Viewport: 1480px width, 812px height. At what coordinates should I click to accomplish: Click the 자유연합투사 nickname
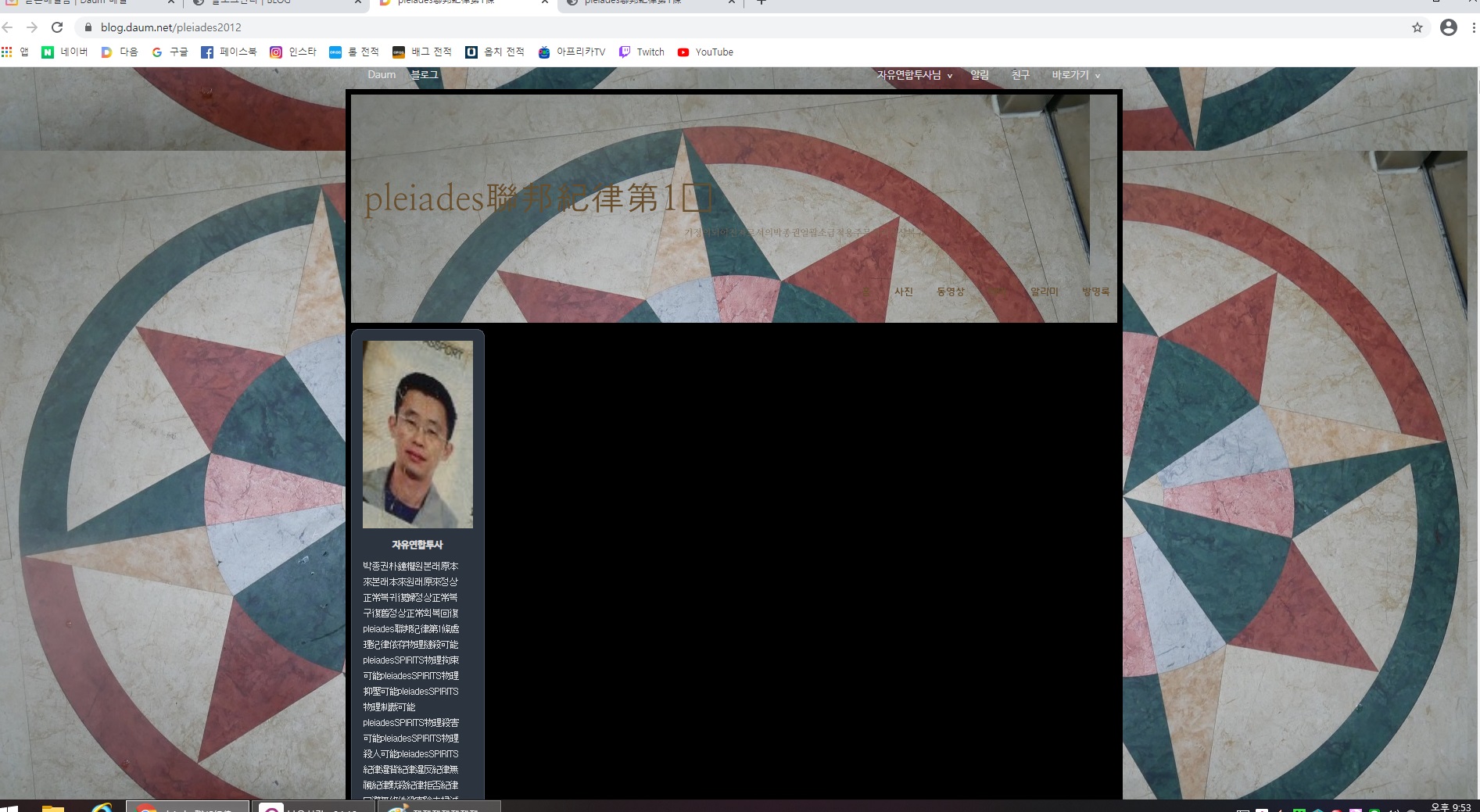(417, 545)
